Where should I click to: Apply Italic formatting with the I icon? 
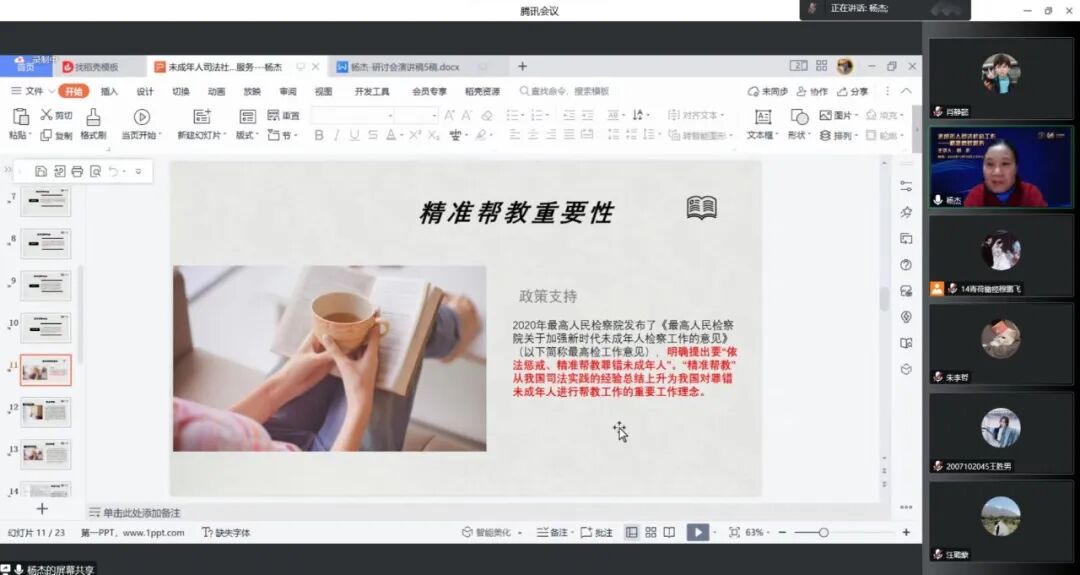(337, 136)
